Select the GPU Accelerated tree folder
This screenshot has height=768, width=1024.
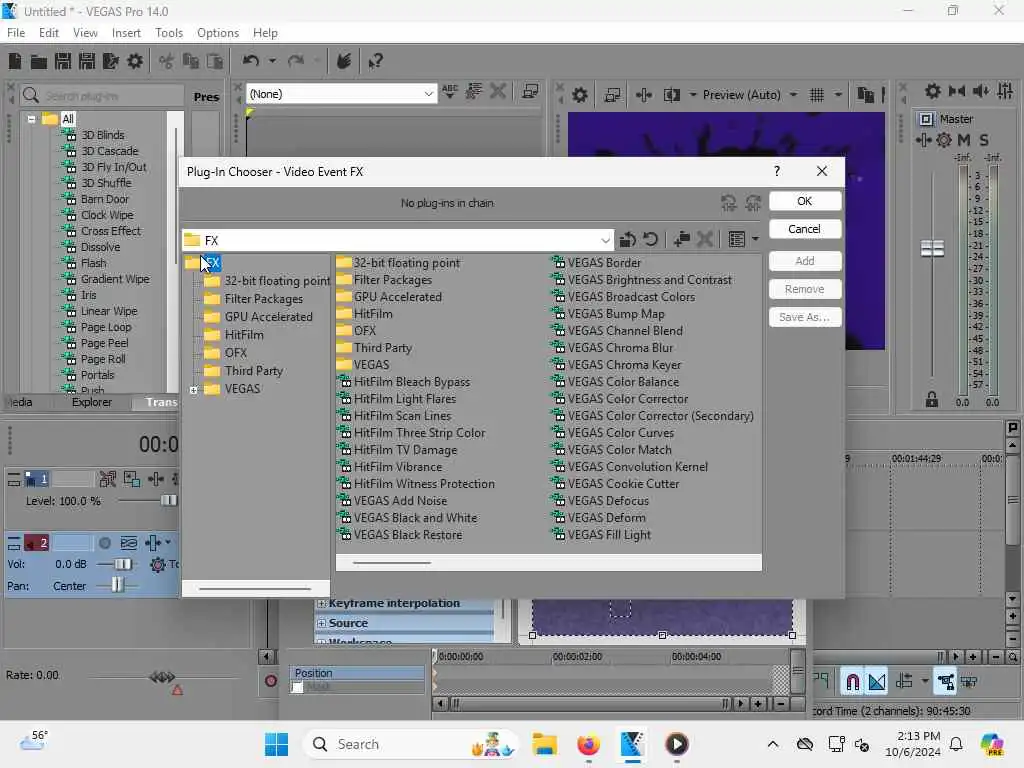[258, 317]
